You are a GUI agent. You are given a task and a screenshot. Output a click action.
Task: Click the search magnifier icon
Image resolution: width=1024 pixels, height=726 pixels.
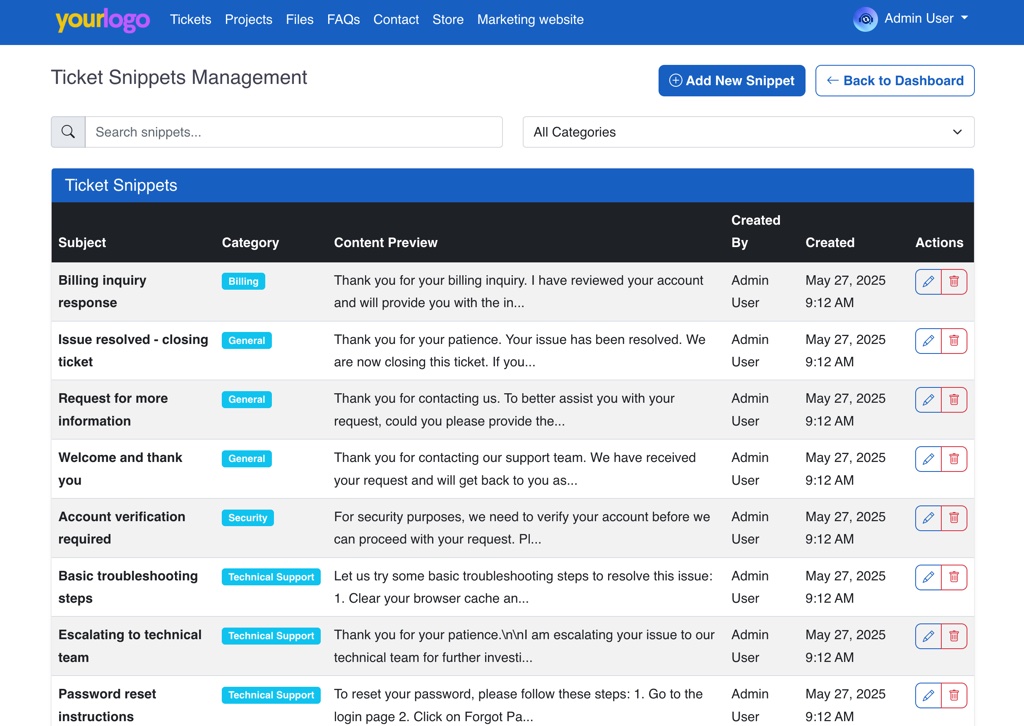tap(68, 132)
